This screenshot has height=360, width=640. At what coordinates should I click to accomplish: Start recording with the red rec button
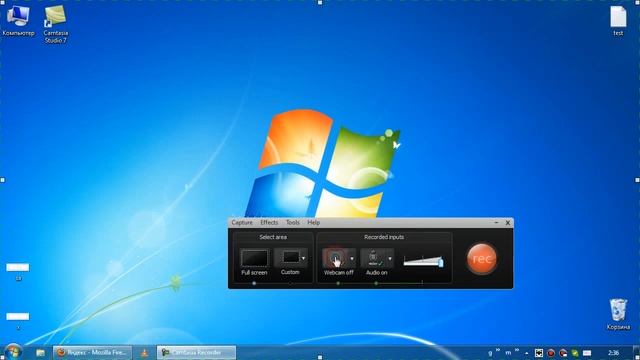[482, 258]
